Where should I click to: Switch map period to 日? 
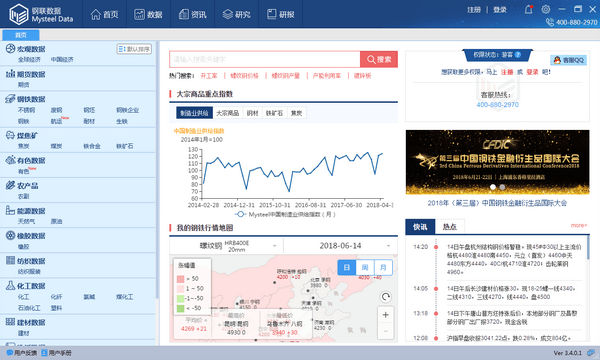point(347,267)
